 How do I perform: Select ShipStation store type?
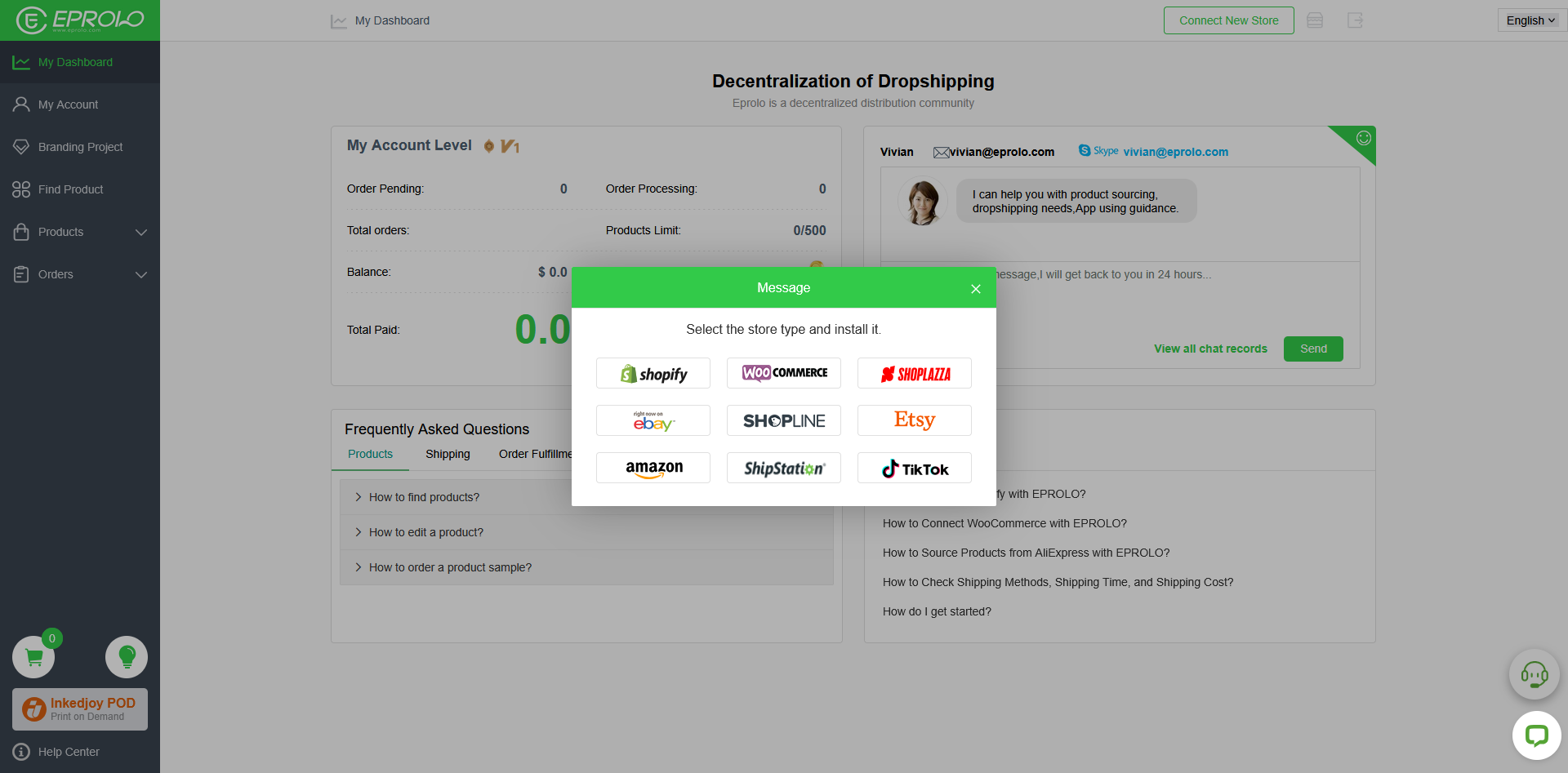(x=784, y=468)
